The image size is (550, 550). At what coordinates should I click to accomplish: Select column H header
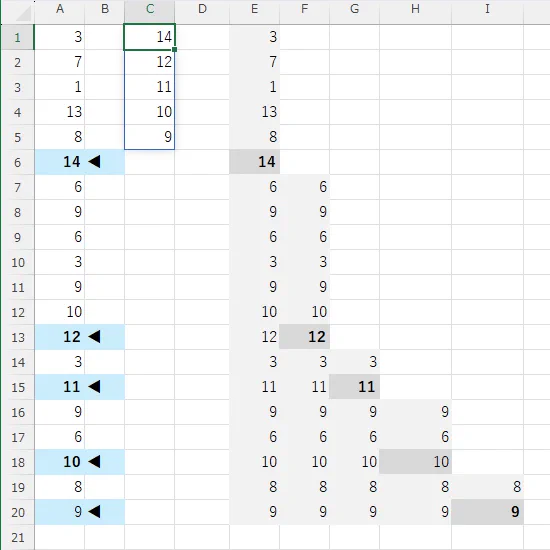tap(415, 9)
